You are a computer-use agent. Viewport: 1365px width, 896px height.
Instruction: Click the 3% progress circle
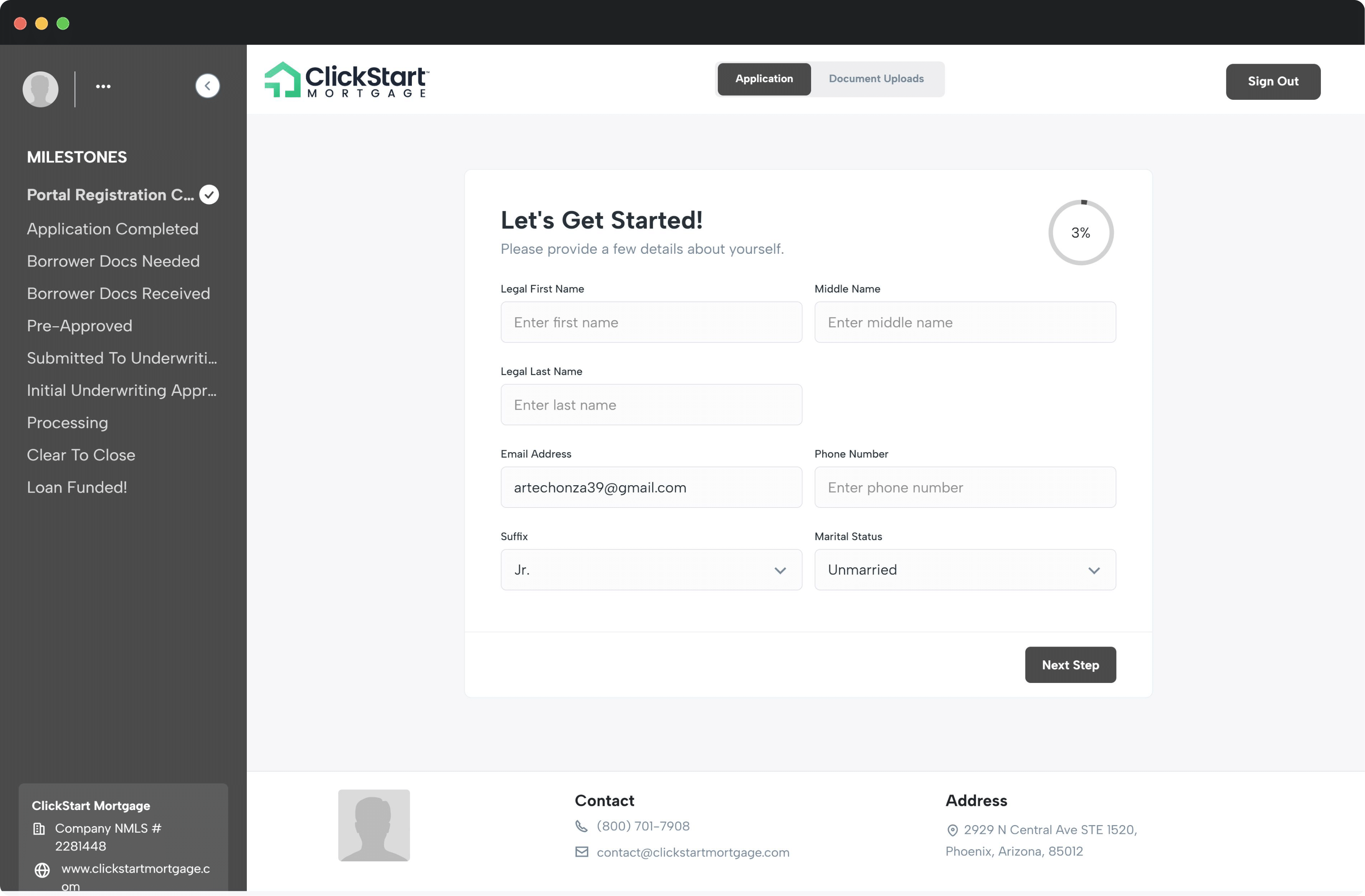pyautogui.click(x=1081, y=232)
